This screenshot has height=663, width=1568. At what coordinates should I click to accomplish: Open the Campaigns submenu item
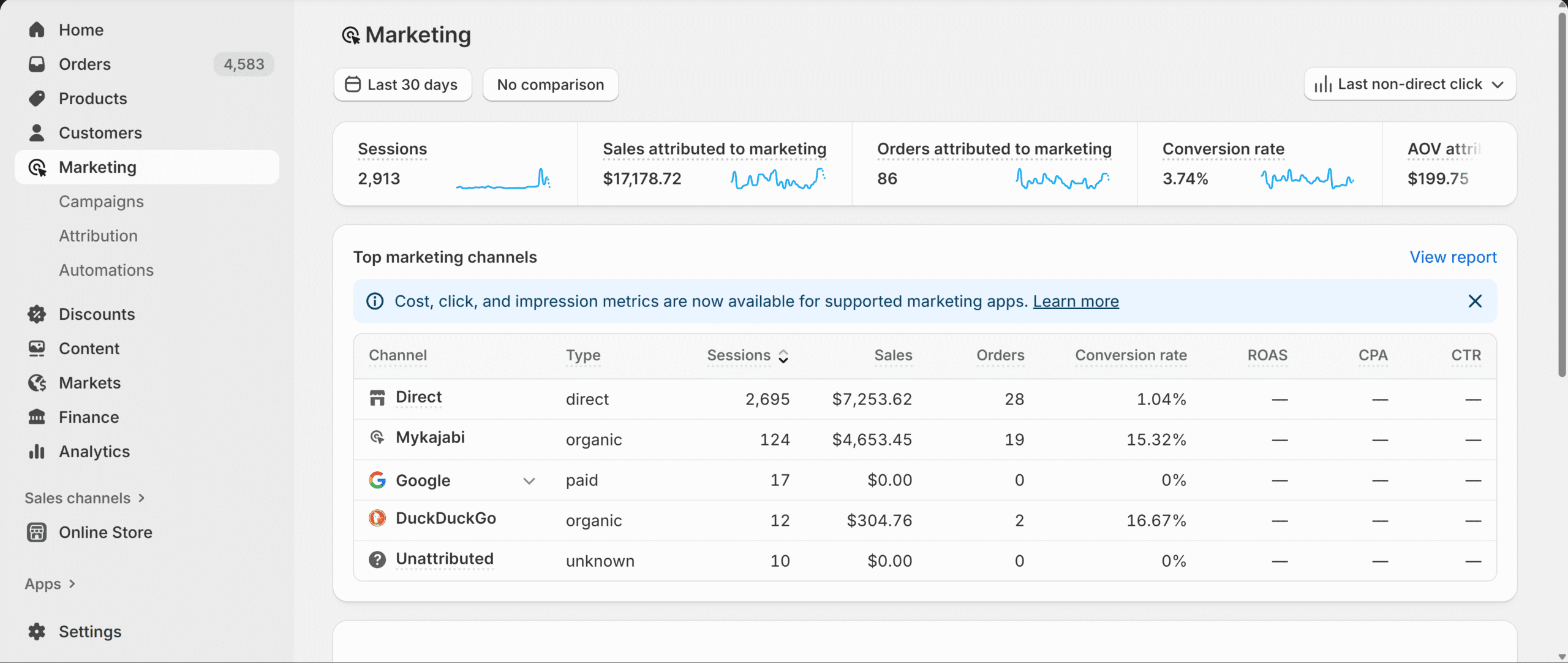pyautogui.click(x=101, y=202)
